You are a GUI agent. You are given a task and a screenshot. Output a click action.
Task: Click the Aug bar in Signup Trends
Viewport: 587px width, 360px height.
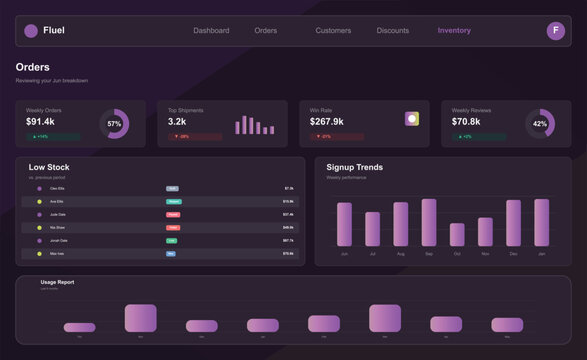[x=401, y=224]
